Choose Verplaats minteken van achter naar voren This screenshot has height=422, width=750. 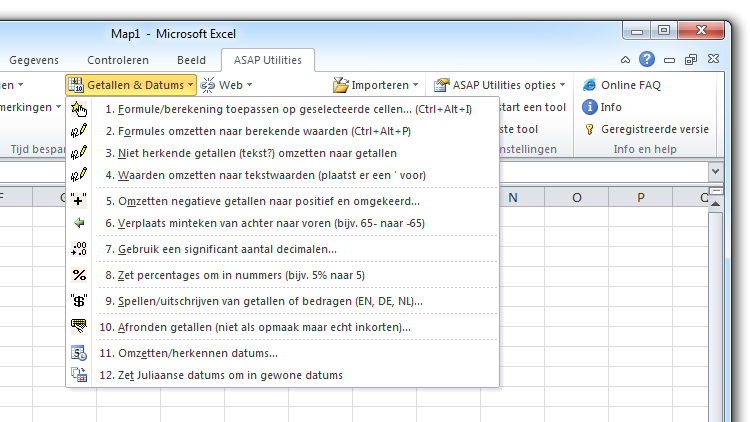tap(283, 223)
